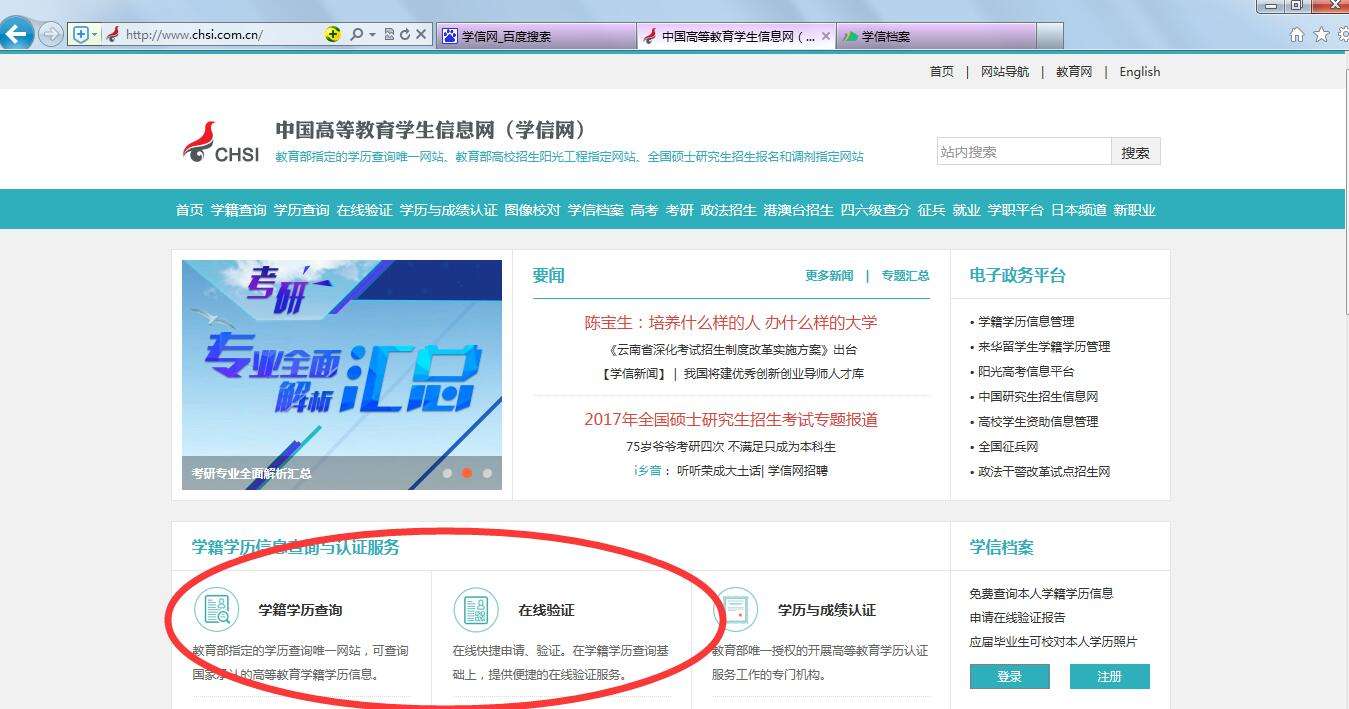The height and width of the screenshot is (709, 1349).
Task: Open the address bar search magnifier
Action: [x=357, y=33]
